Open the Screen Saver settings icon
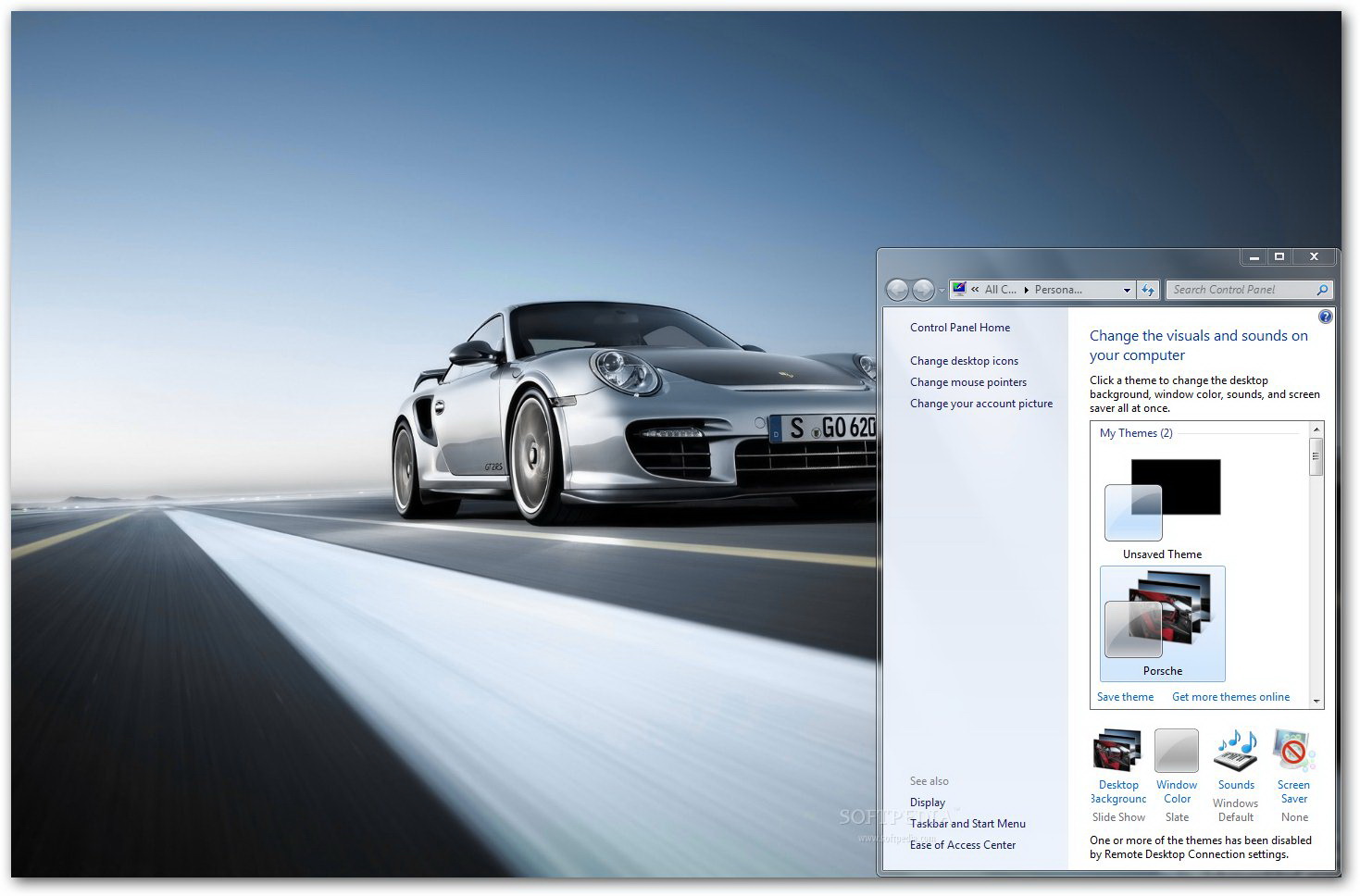1360x896 pixels. tap(1293, 752)
